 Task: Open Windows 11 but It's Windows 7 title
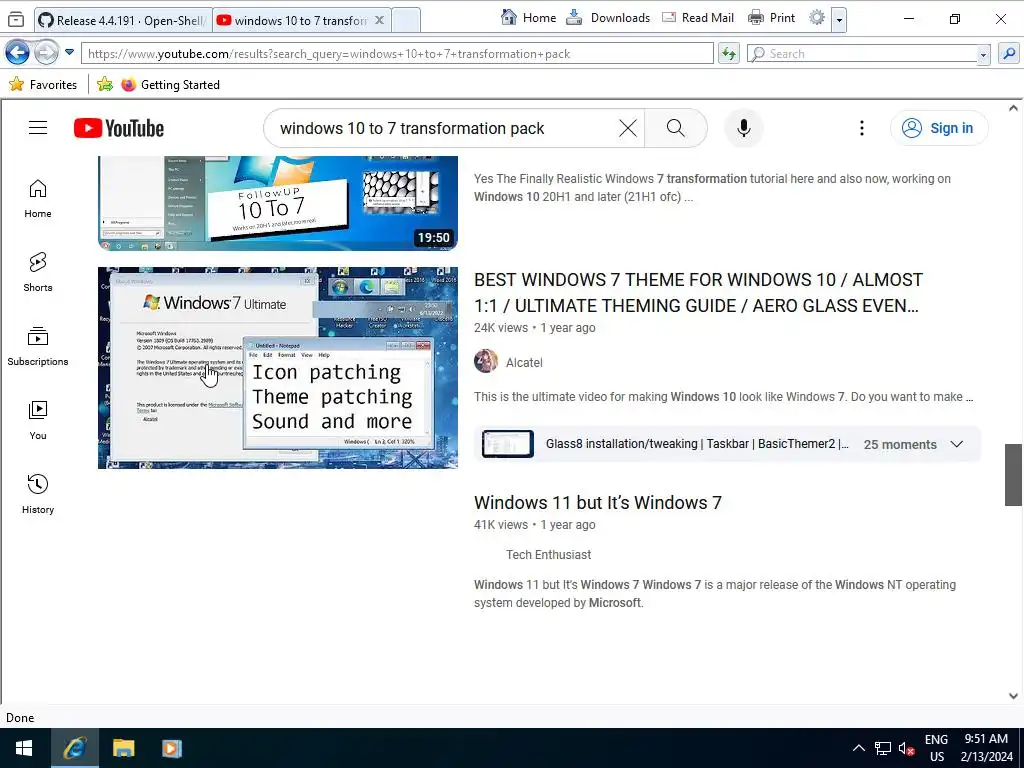(x=598, y=502)
